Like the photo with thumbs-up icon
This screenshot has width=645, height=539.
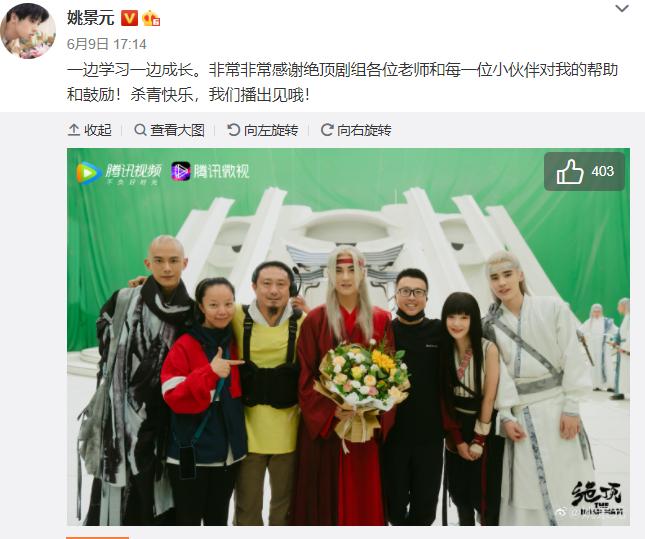click(x=570, y=172)
